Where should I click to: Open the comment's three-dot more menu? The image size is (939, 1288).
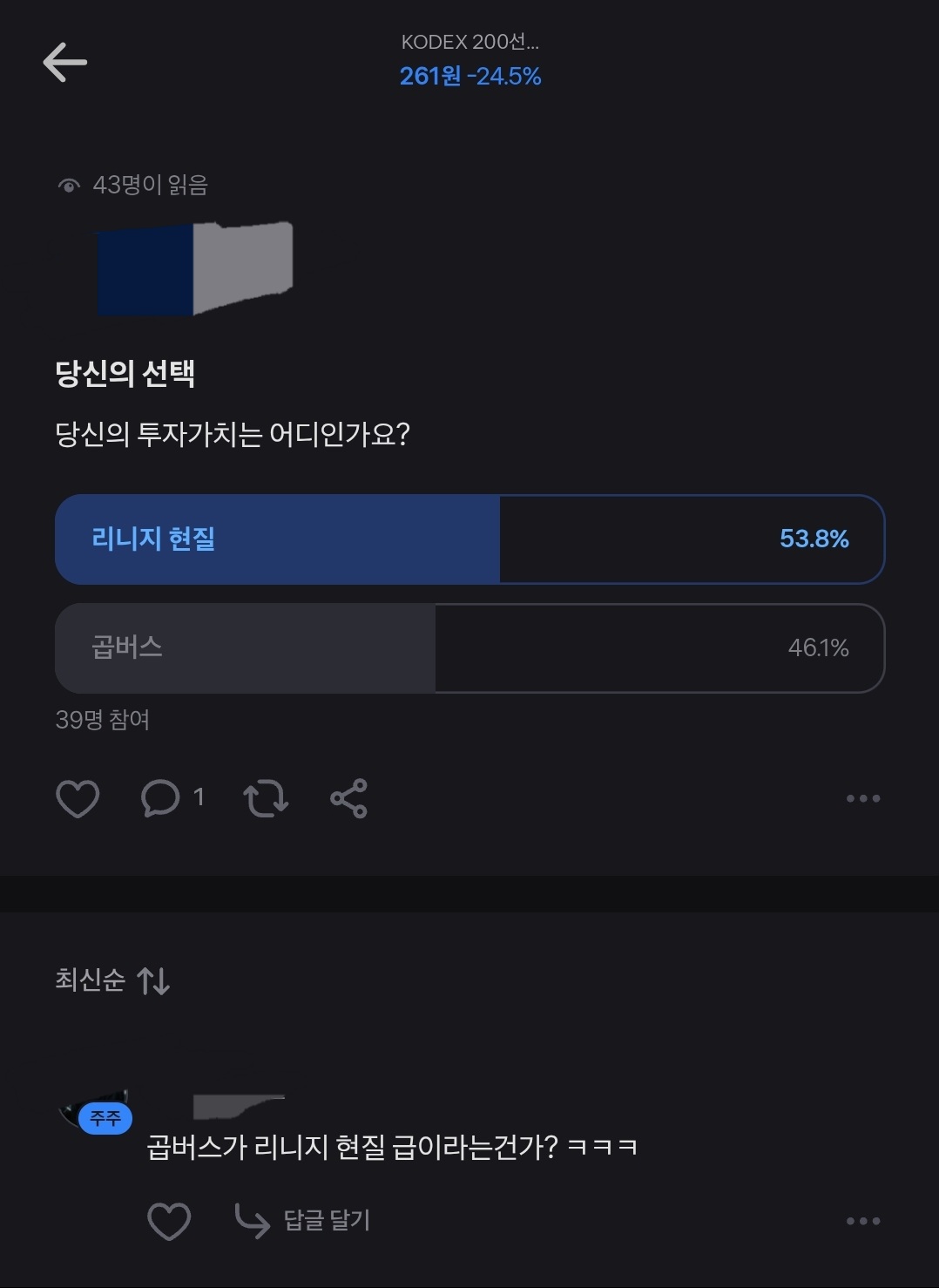pyautogui.click(x=862, y=1221)
